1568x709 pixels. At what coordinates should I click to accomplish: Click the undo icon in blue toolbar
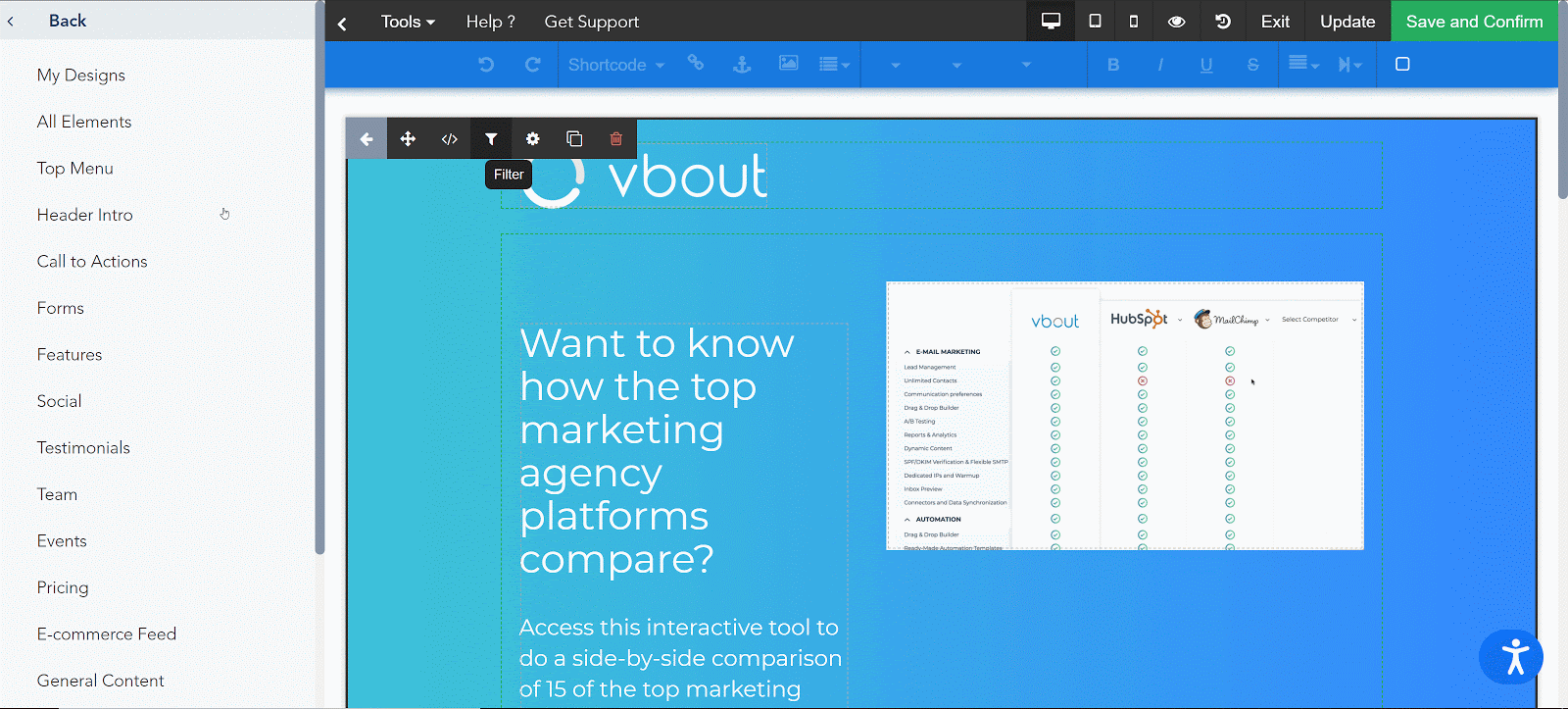[x=486, y=65]
